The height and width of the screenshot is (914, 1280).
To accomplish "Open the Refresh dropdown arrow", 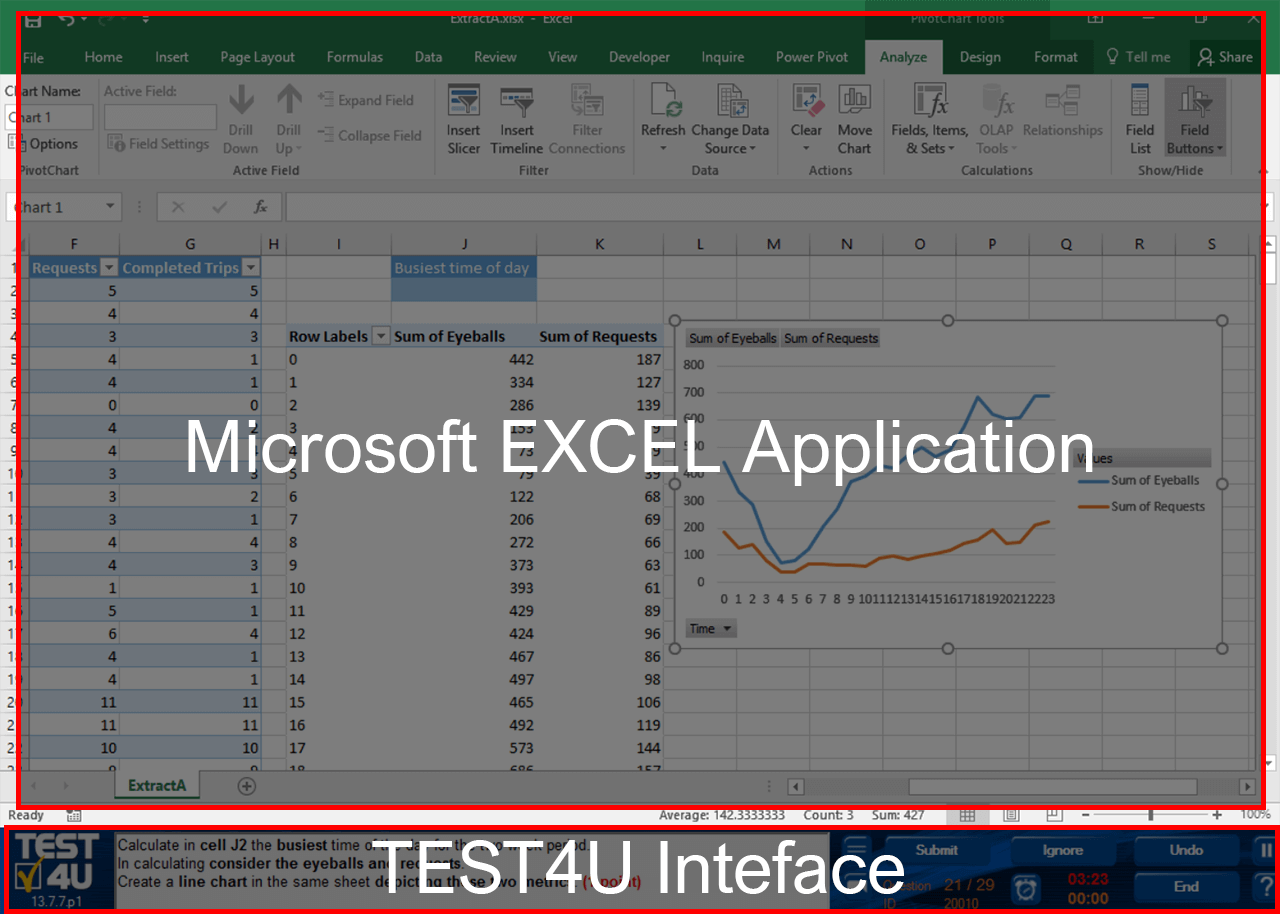I will tap(663, 149).
